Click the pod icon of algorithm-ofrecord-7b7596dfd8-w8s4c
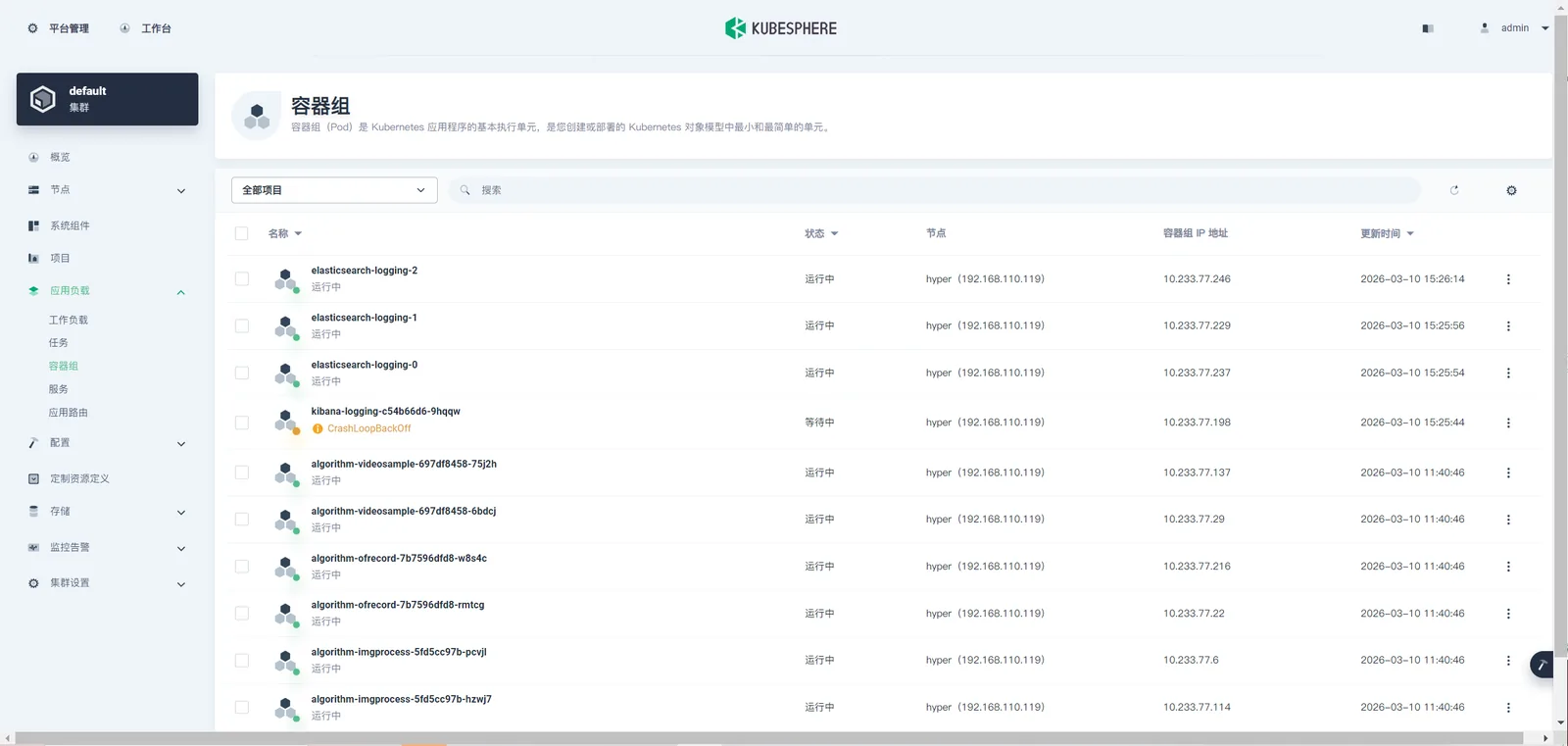The height and width of the screenshot is (746, 1568). tap(286, 568)
